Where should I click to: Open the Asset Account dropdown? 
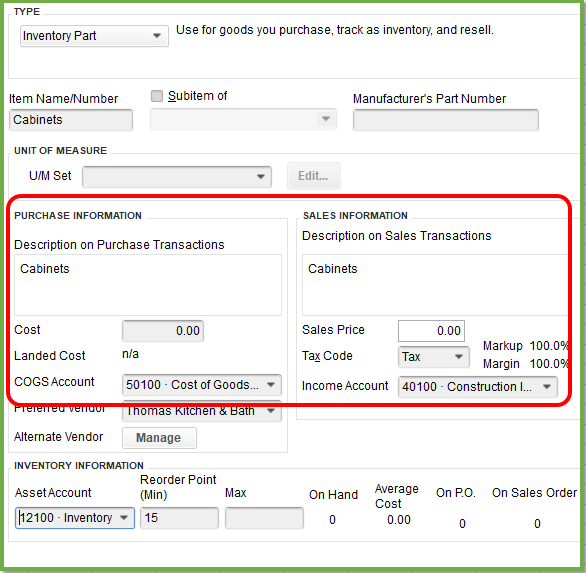[75, 518]
